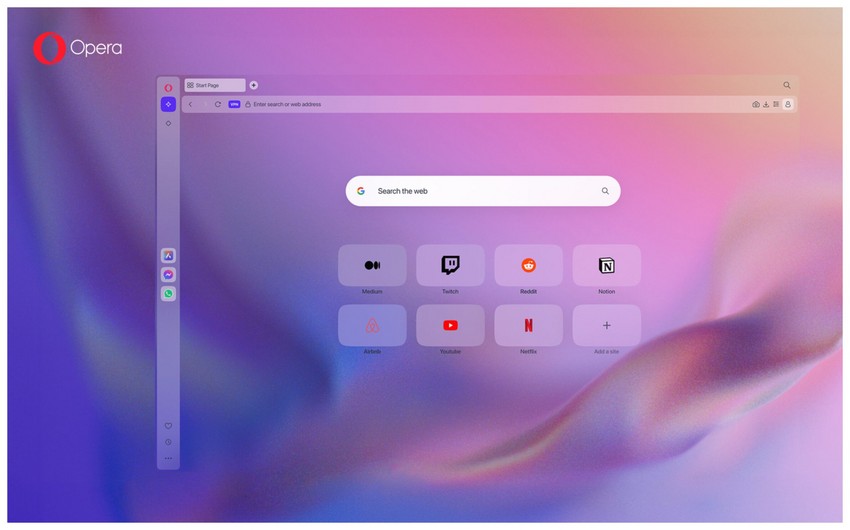Open the Youtube speed dial tile
The height and width of the screenshot is (530, 850).
coord(450,325)
